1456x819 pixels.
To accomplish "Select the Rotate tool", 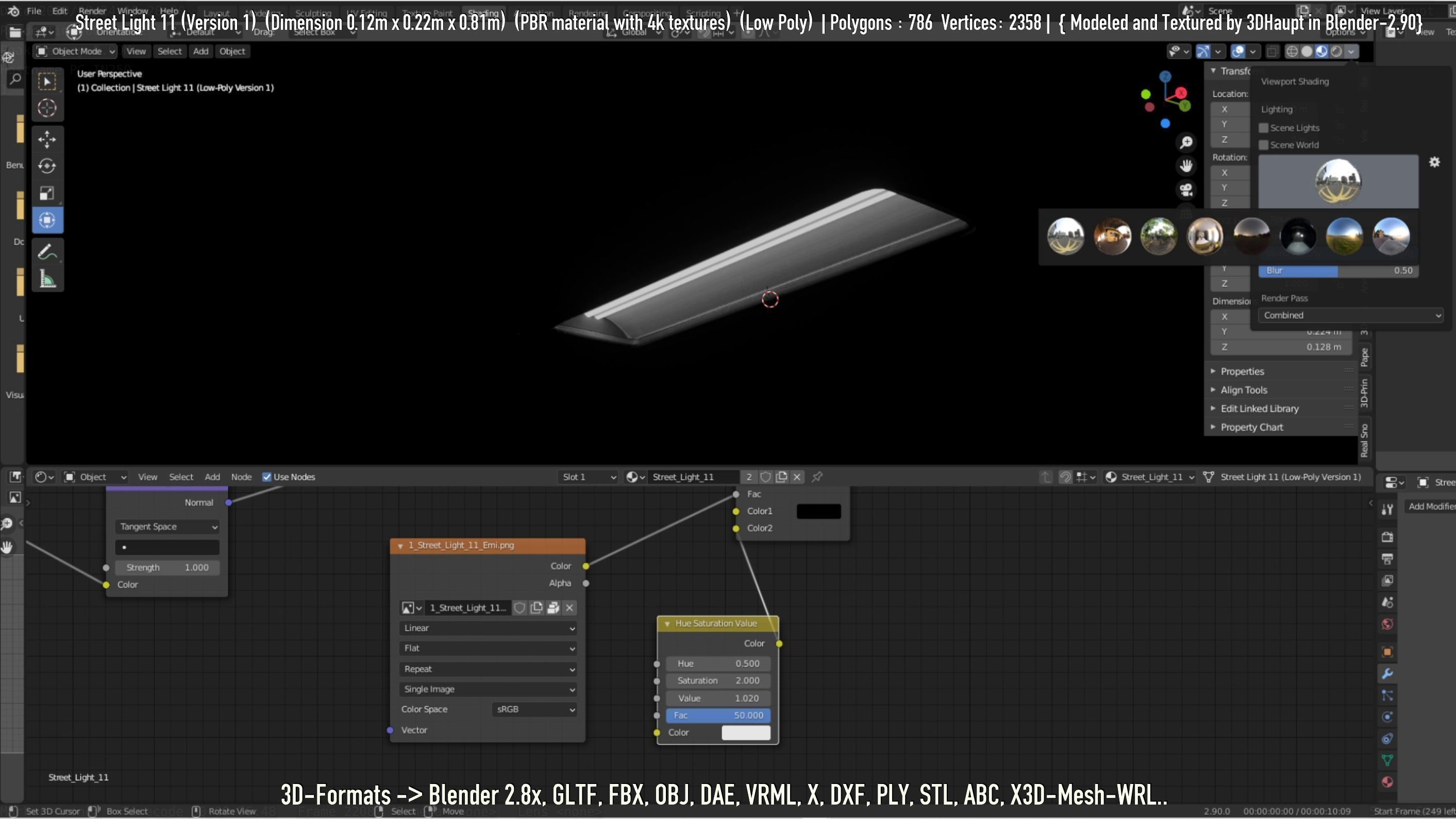I will pyautogui.click(x=47, y=166).
